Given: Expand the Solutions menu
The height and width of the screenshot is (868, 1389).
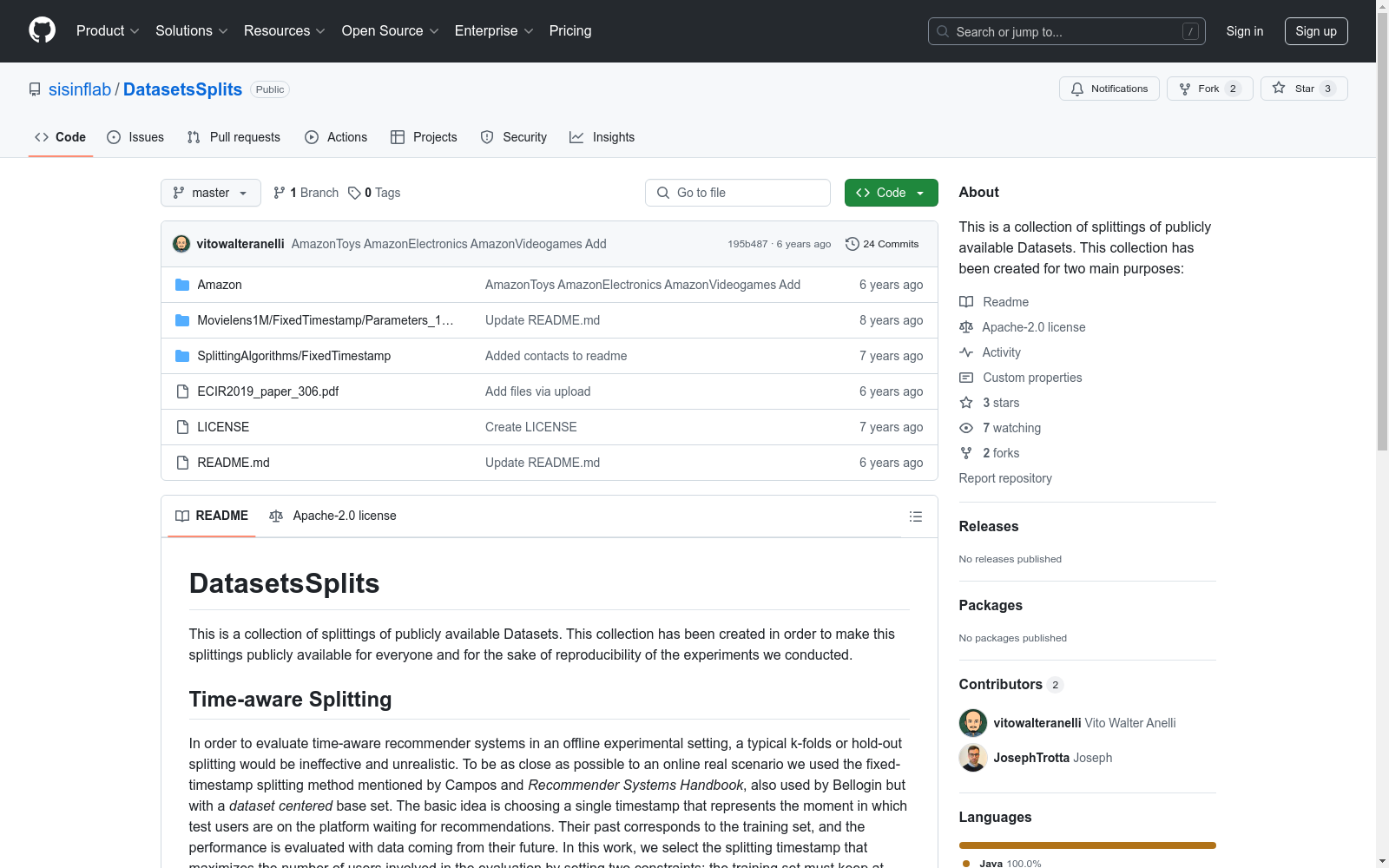Looking at the screenshot, I should coord(192,31).
